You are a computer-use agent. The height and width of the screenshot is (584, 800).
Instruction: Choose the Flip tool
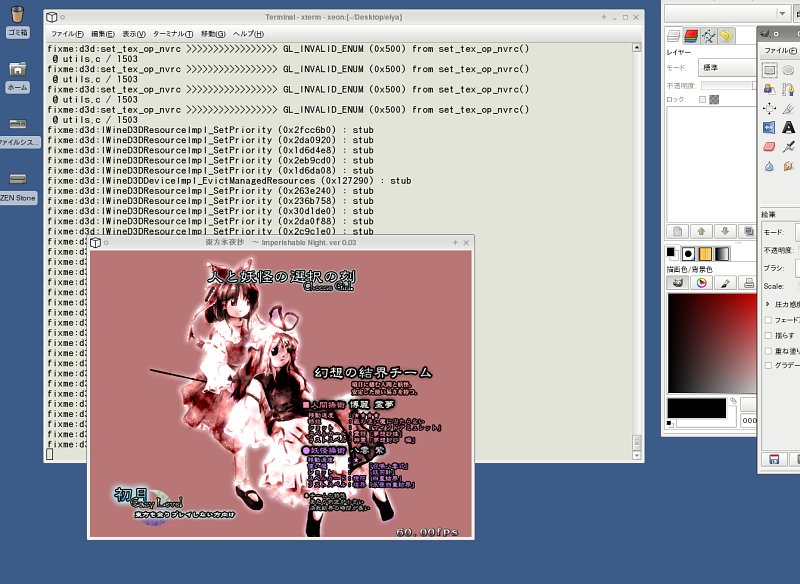point(769,128)
